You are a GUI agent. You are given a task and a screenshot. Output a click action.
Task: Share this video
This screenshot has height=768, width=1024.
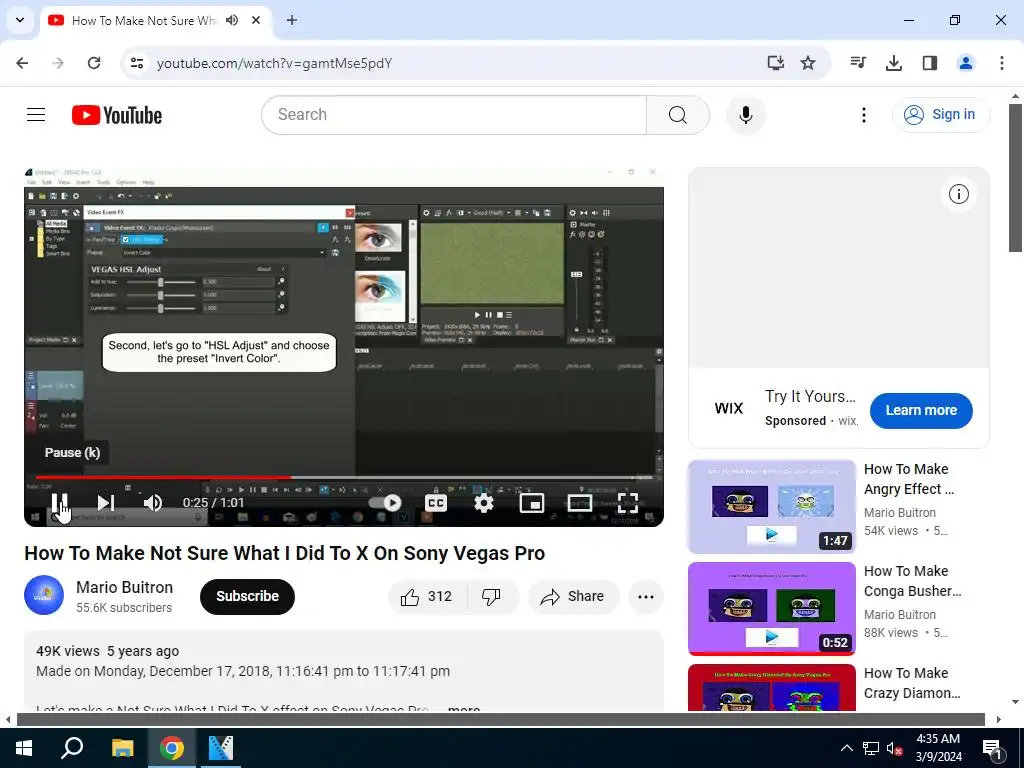(x=573, y=596)
